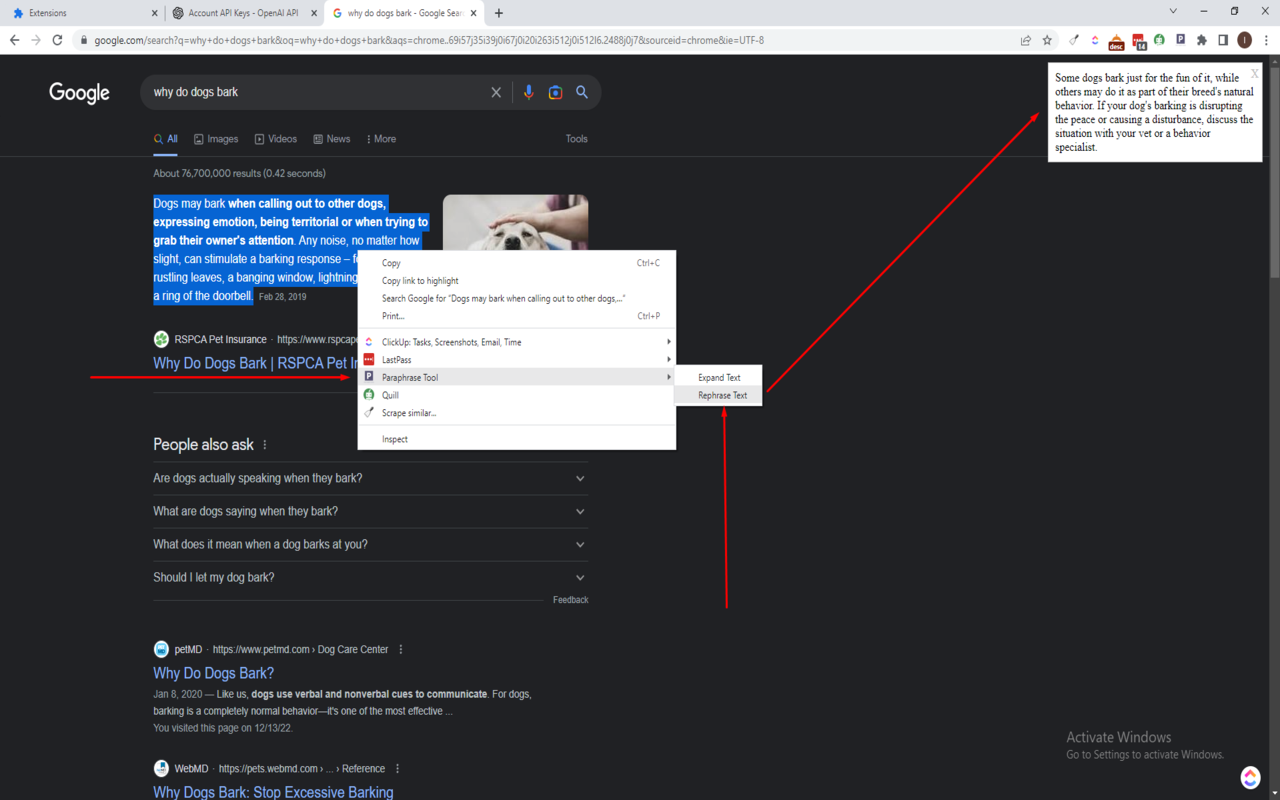Open 'Why Do Dogs Bark | RSPCA' result link
Viewport: 1280px width, 800px height.
point(255,363)
